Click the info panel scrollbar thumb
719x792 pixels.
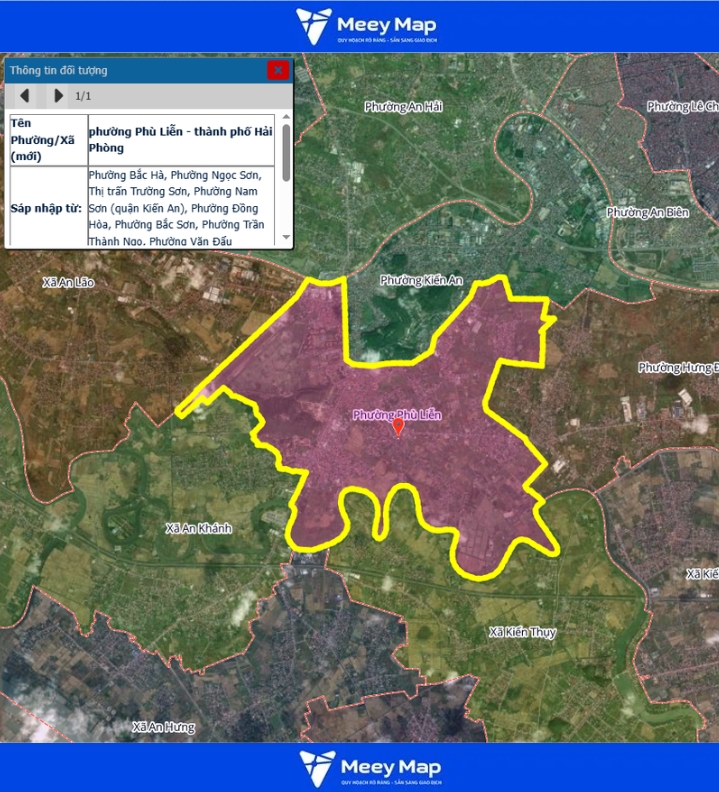pos(287,152)
